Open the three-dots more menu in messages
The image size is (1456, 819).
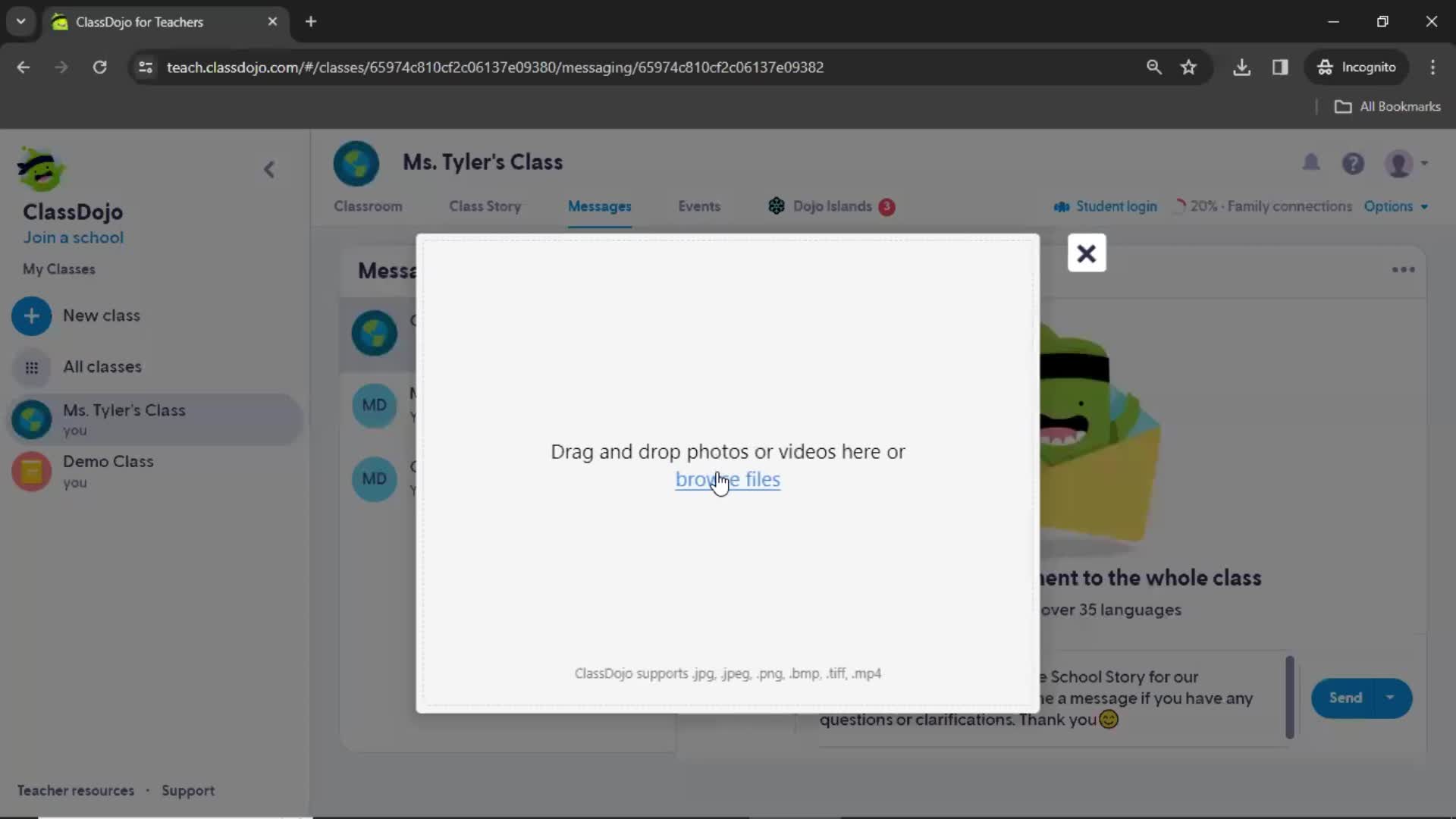click(x=1403, y=270)
